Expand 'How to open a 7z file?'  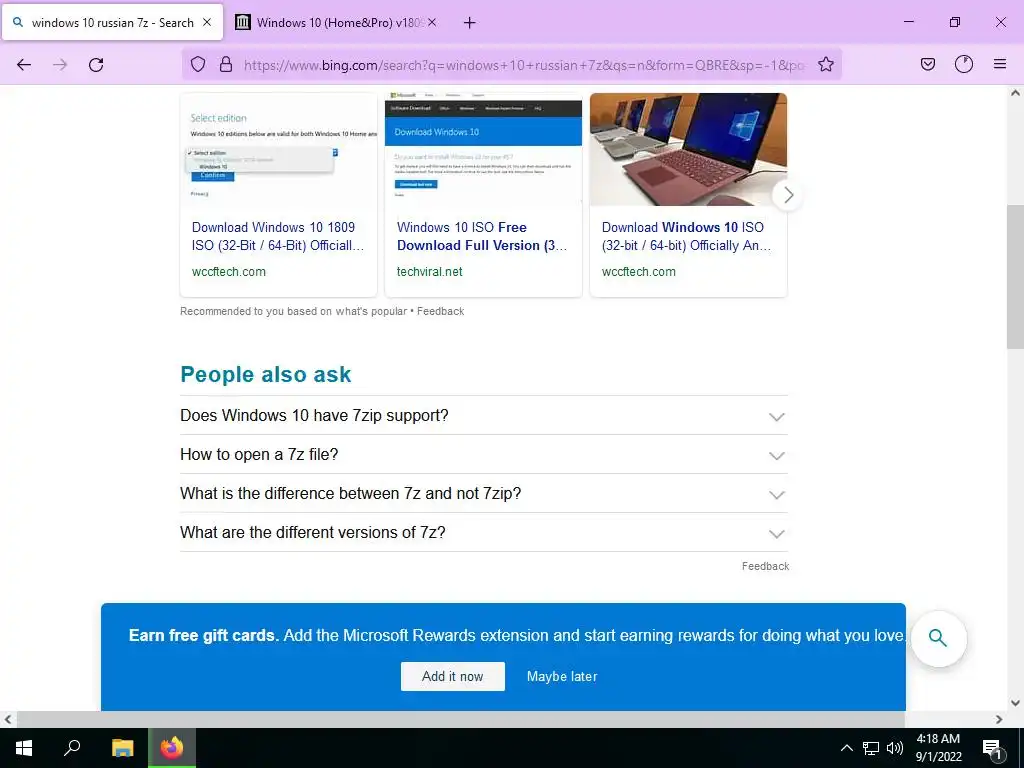pos(483,455)
